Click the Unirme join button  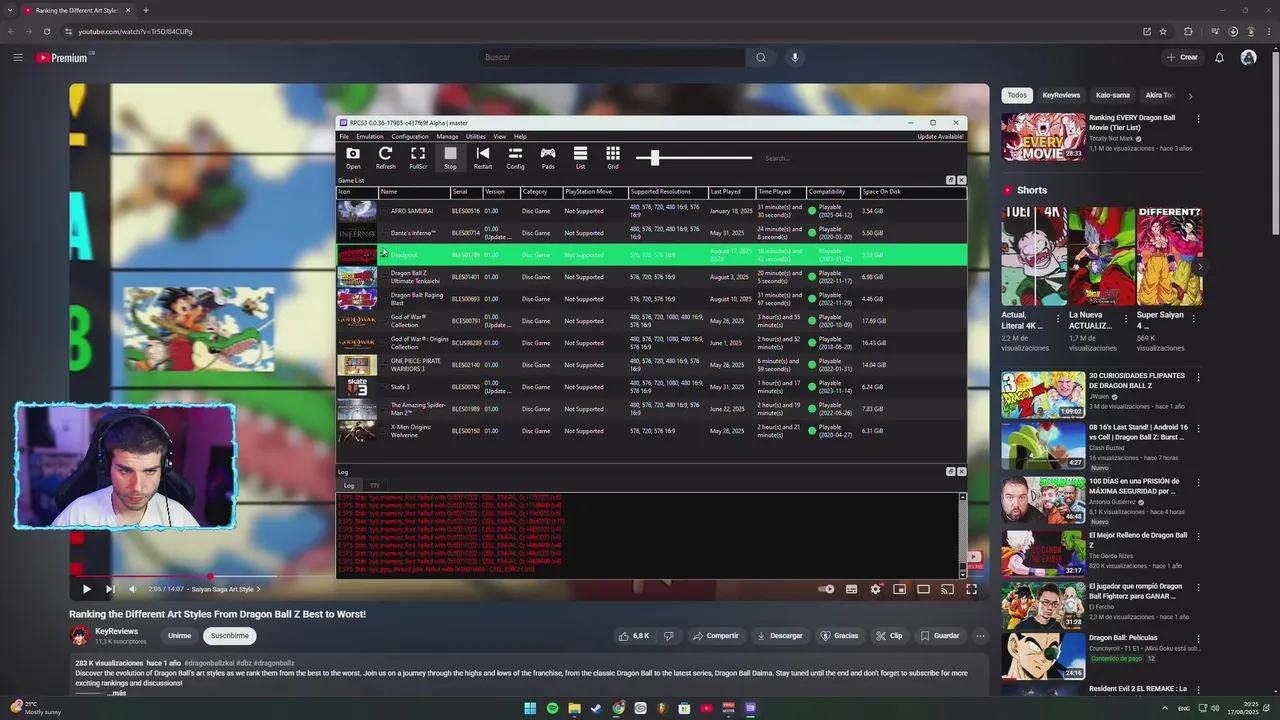[x=179, y=636]
